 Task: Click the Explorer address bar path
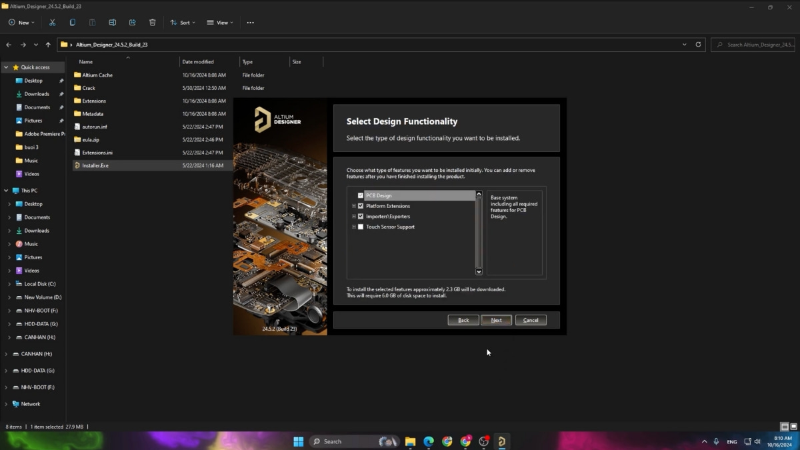tap(112, 45)
